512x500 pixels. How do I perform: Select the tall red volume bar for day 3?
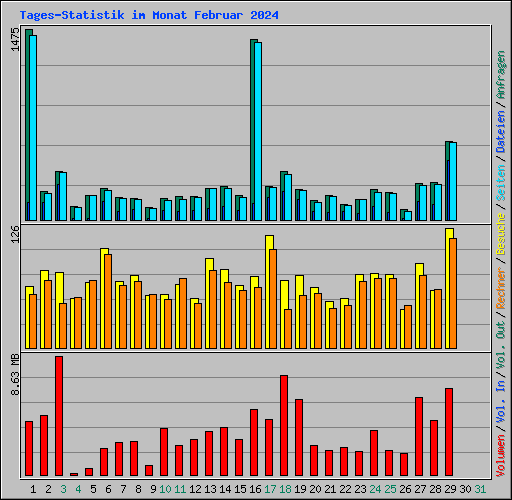pos(59,416)
